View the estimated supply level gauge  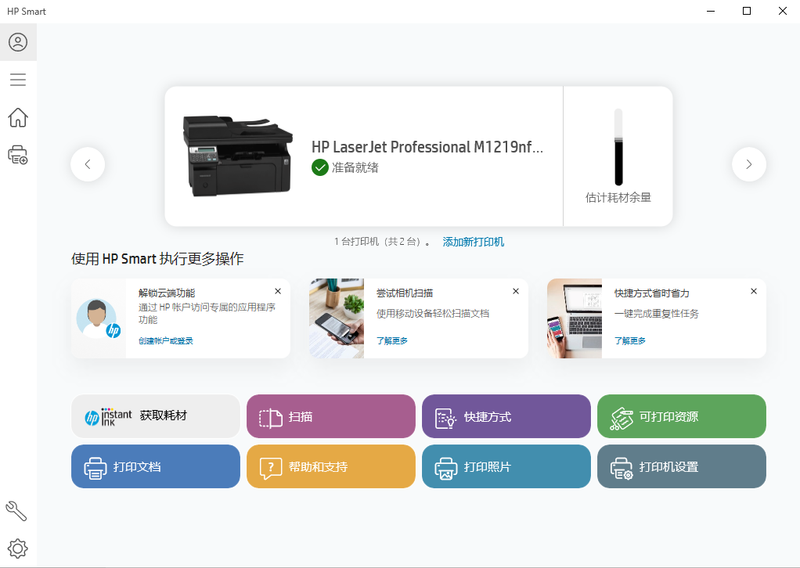(x=618, y=148)
